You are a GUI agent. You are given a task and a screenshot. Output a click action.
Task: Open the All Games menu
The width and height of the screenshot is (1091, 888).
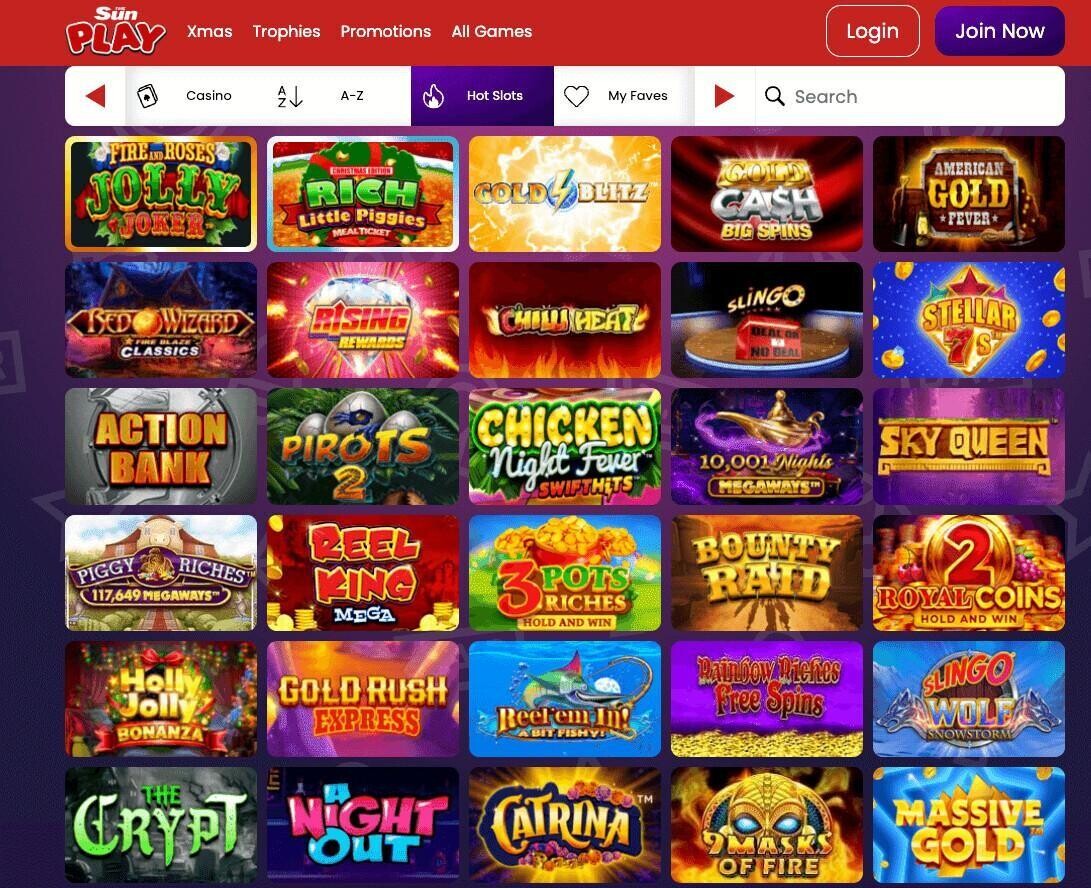point(491,31)
